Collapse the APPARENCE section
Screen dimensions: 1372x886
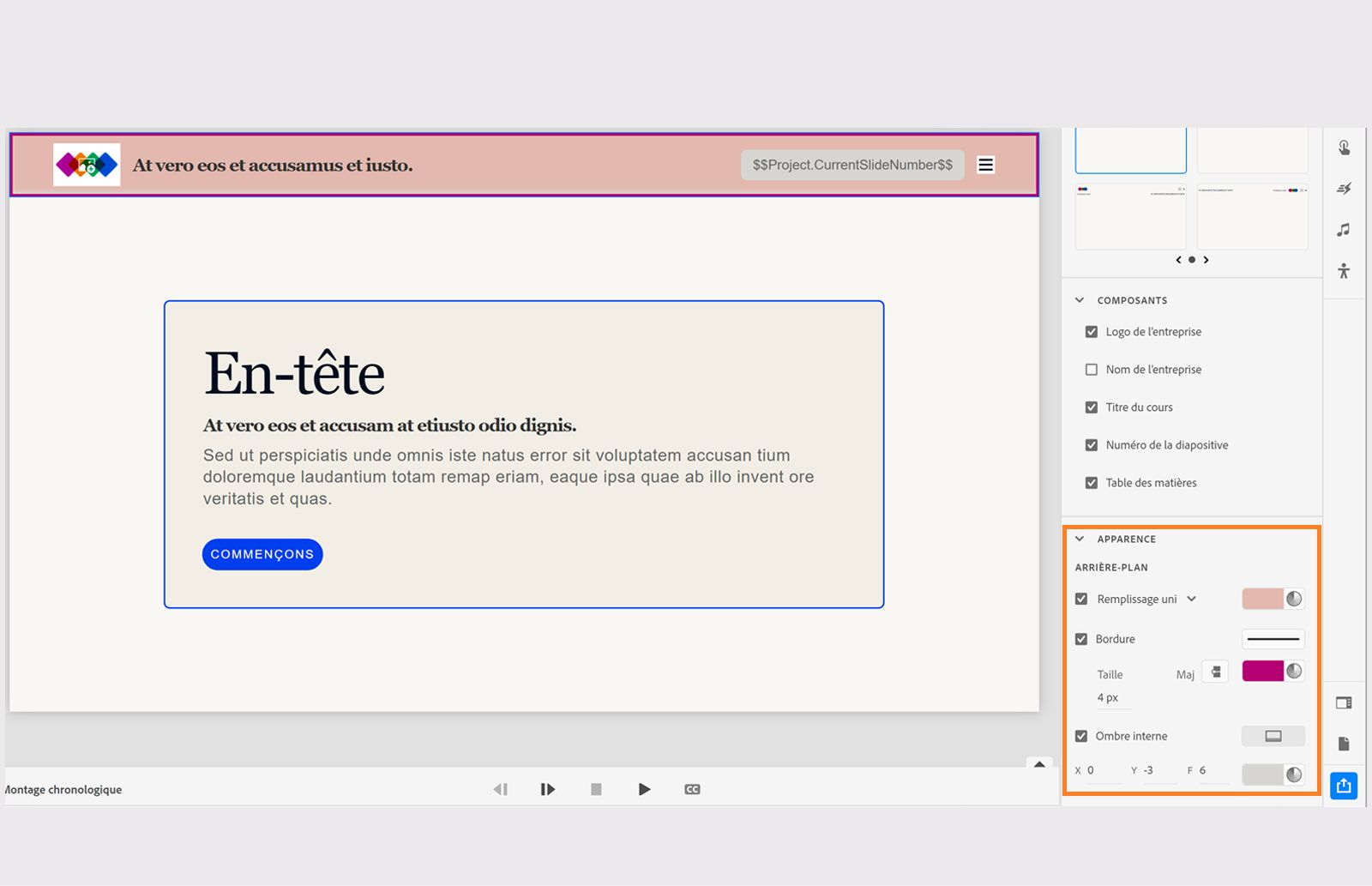1079,539
